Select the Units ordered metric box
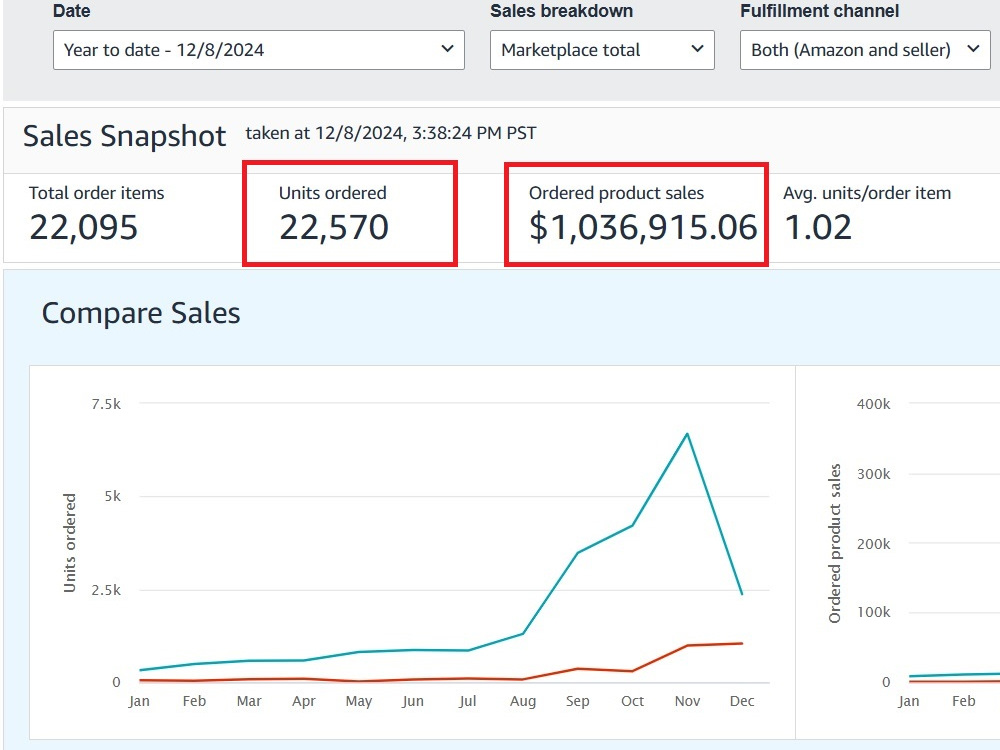Screen dimensions: 1000x750 pos(349,213)
